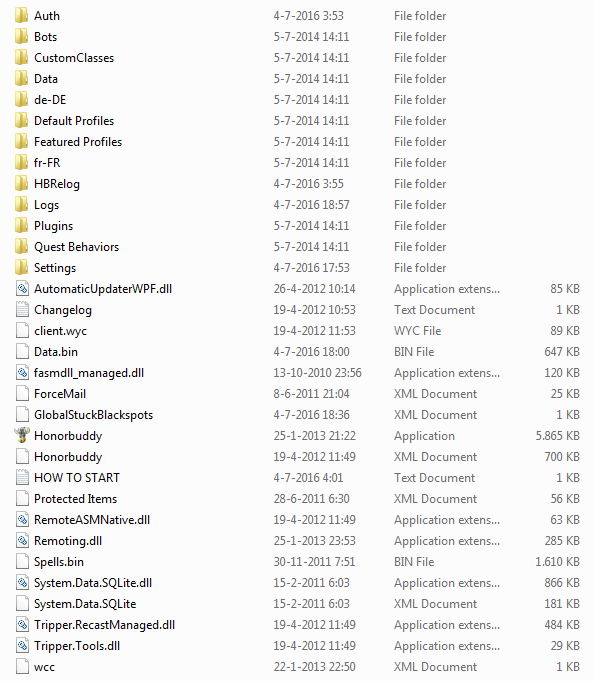Select the Data folder name
The height and width of the screenshot is (681, 594).
(46, 79)
